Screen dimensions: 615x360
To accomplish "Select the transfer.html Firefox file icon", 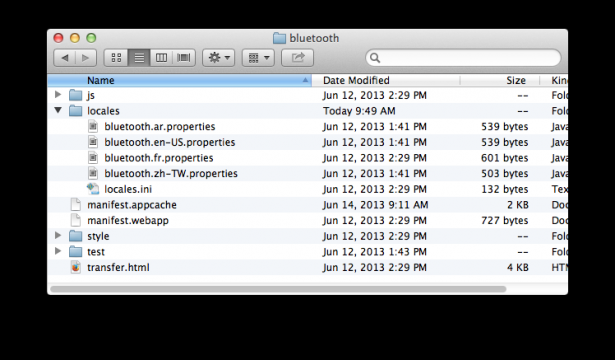I will pyautogui.click(x=75, y=267).
